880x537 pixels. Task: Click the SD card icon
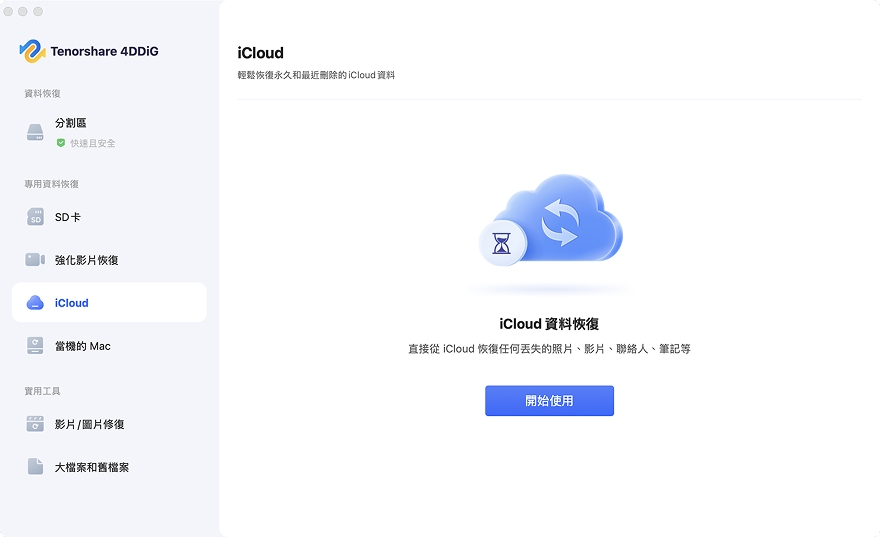35,217
